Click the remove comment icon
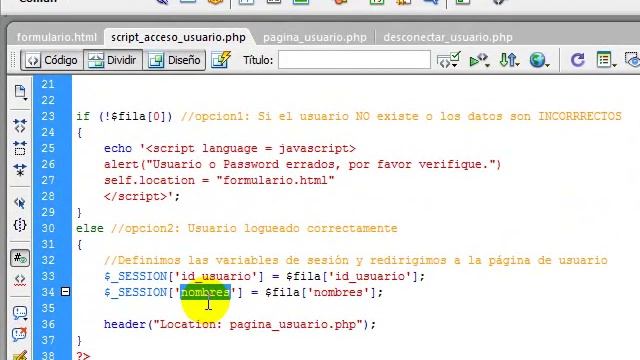The image size is (640, 360). pyautogui.click(x=20, y=334)
